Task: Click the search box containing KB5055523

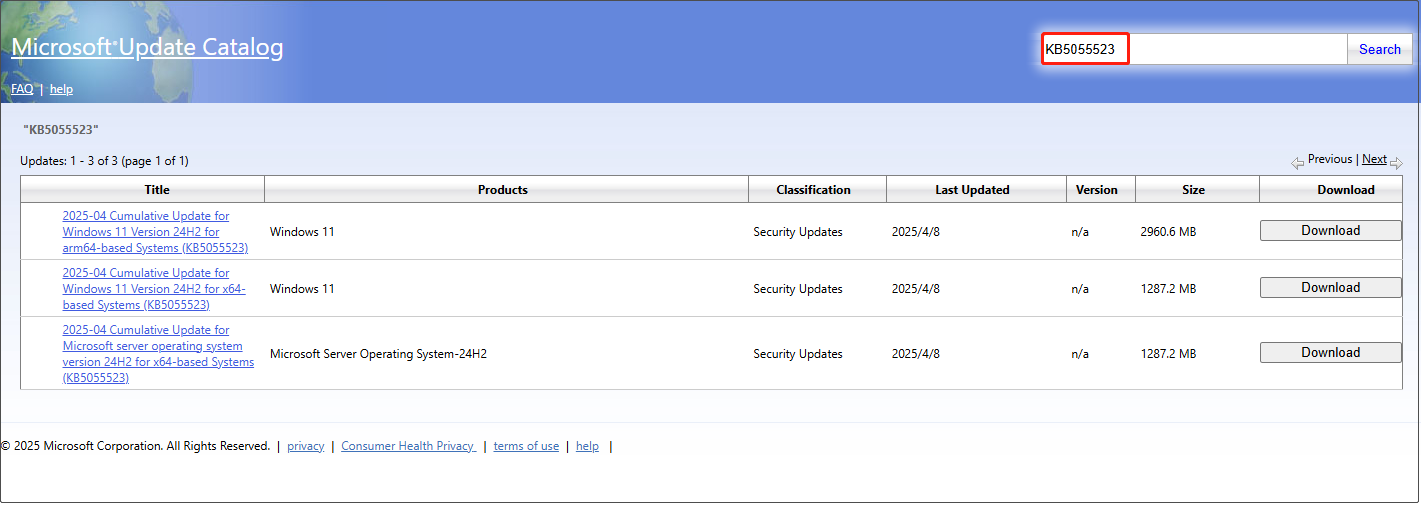Action: coord(1194,49)
